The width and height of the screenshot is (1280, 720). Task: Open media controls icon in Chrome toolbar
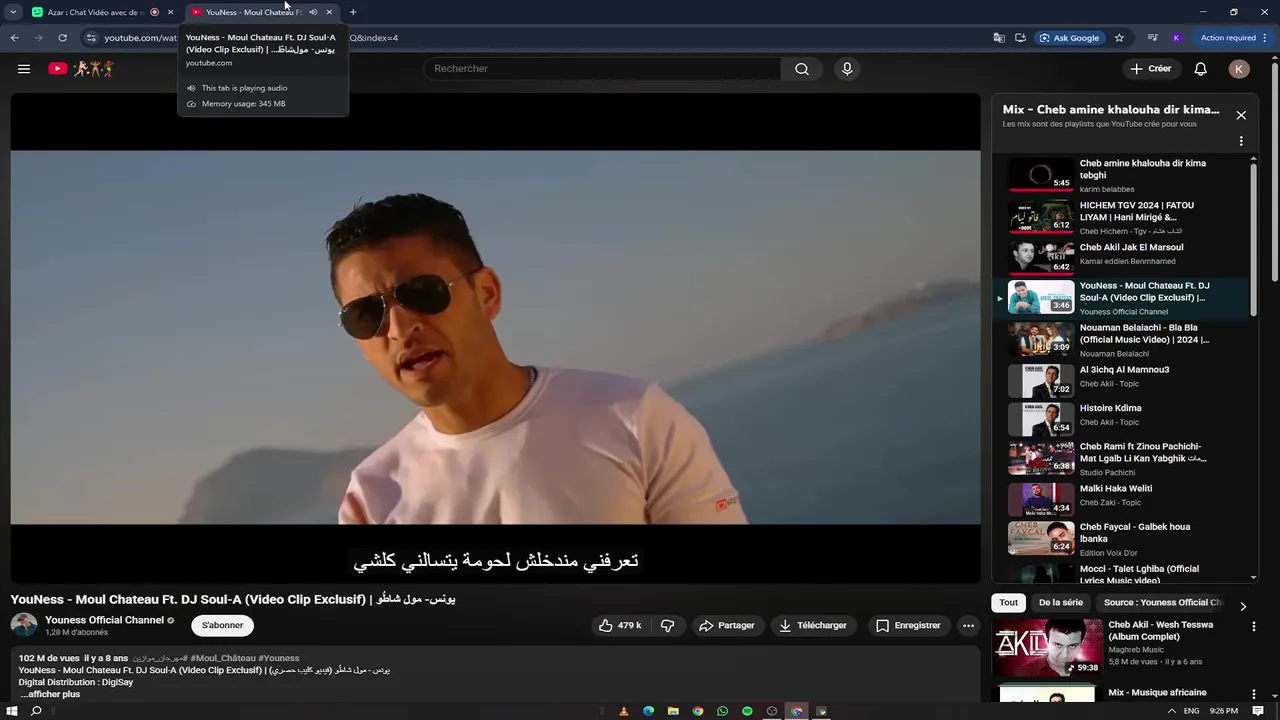tap(1152, 38)
